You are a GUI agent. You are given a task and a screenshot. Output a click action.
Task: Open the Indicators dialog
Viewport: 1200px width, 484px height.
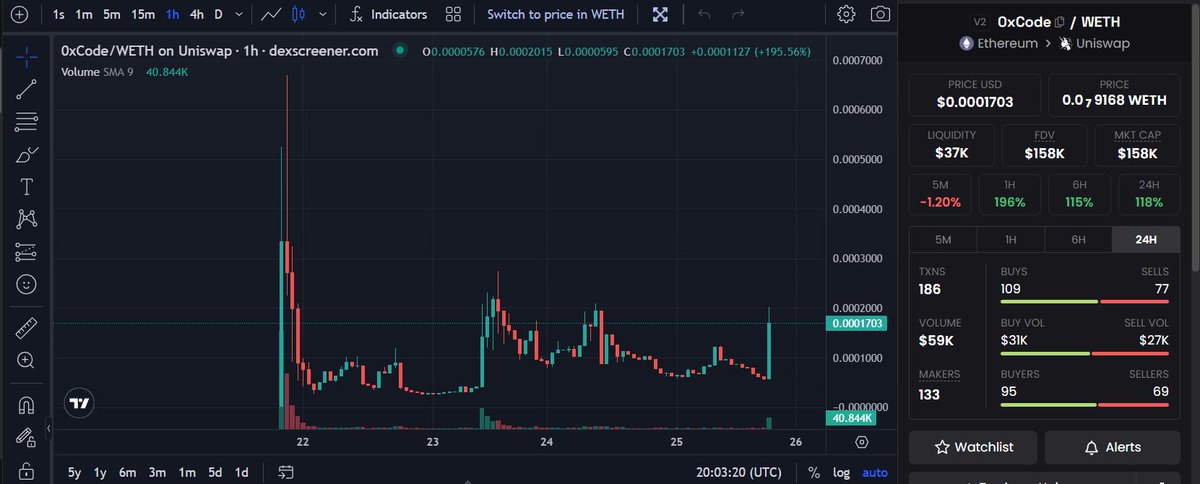pyautogui.click(x=388, y=14)
